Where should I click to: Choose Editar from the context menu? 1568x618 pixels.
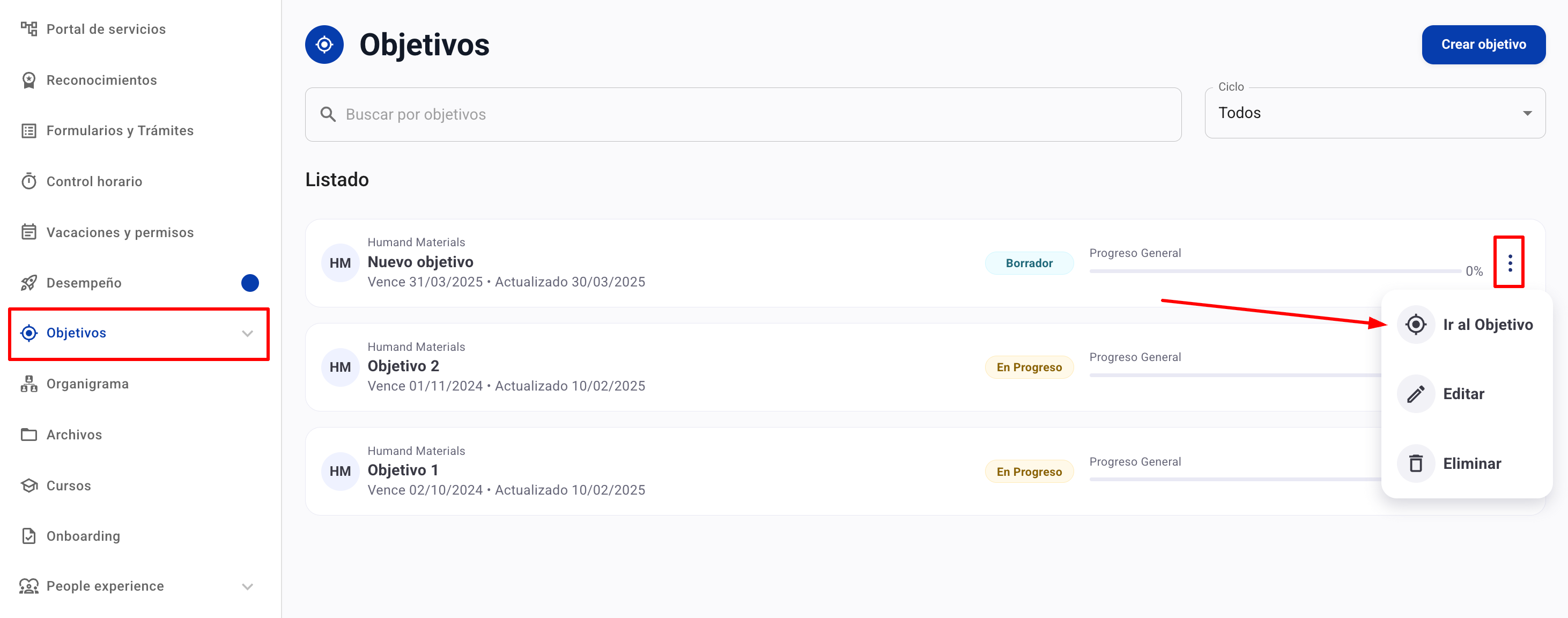pos(1466,394)
